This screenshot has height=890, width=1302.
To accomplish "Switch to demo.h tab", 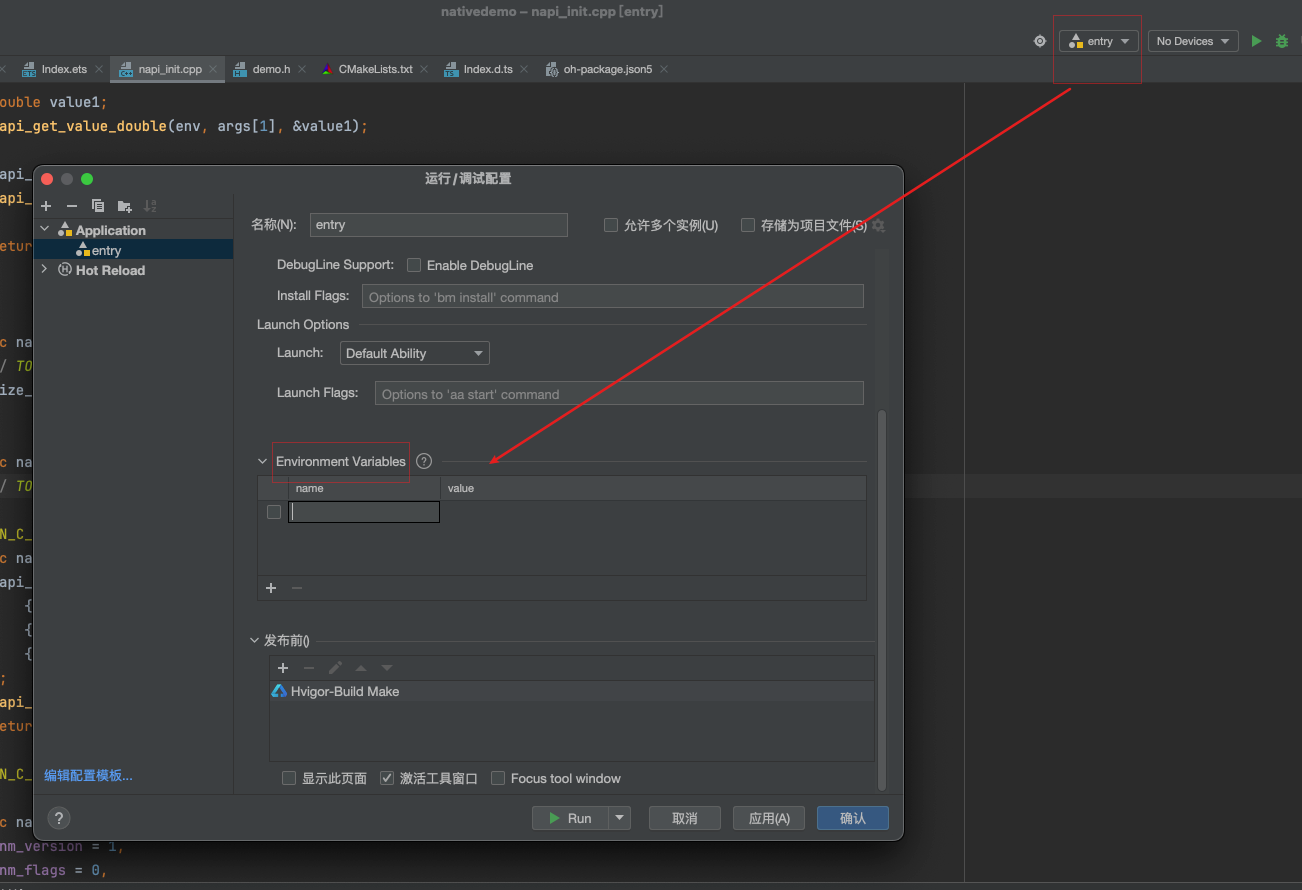I will pos(271,69).
